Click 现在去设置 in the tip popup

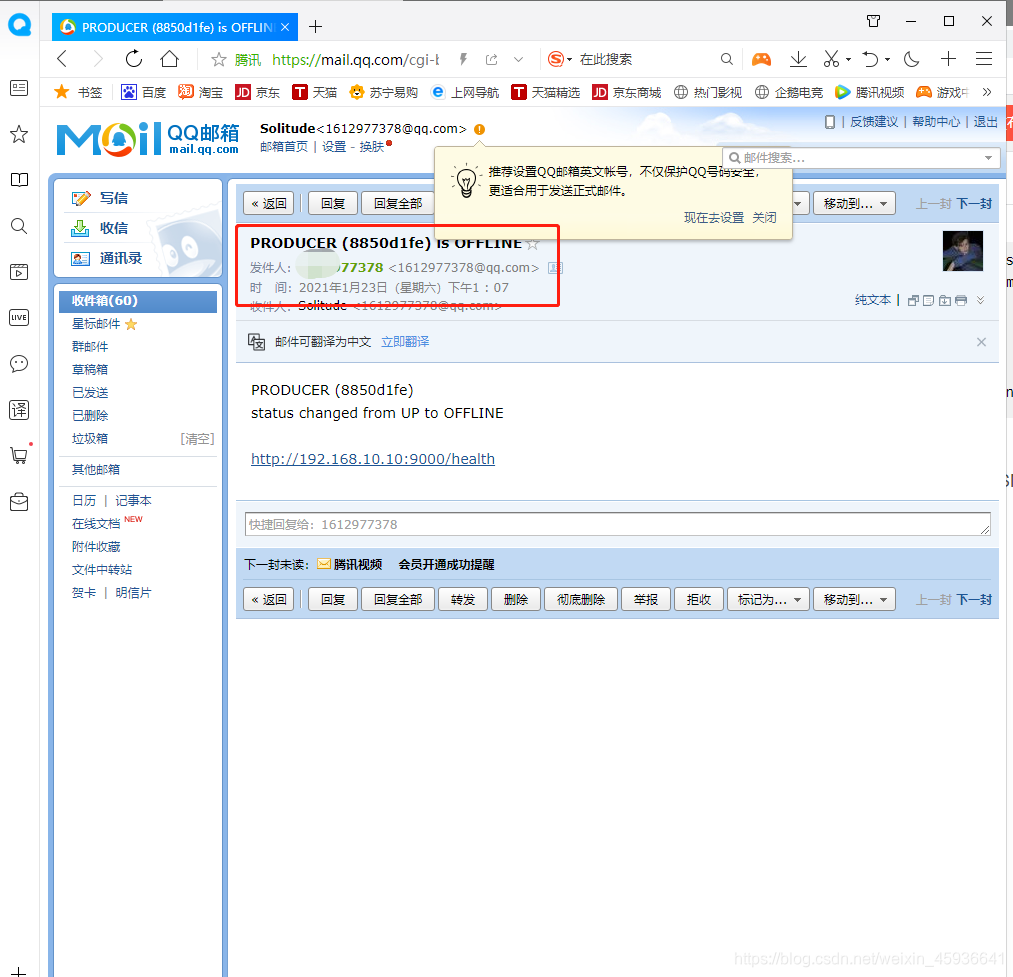click(714, 218)
